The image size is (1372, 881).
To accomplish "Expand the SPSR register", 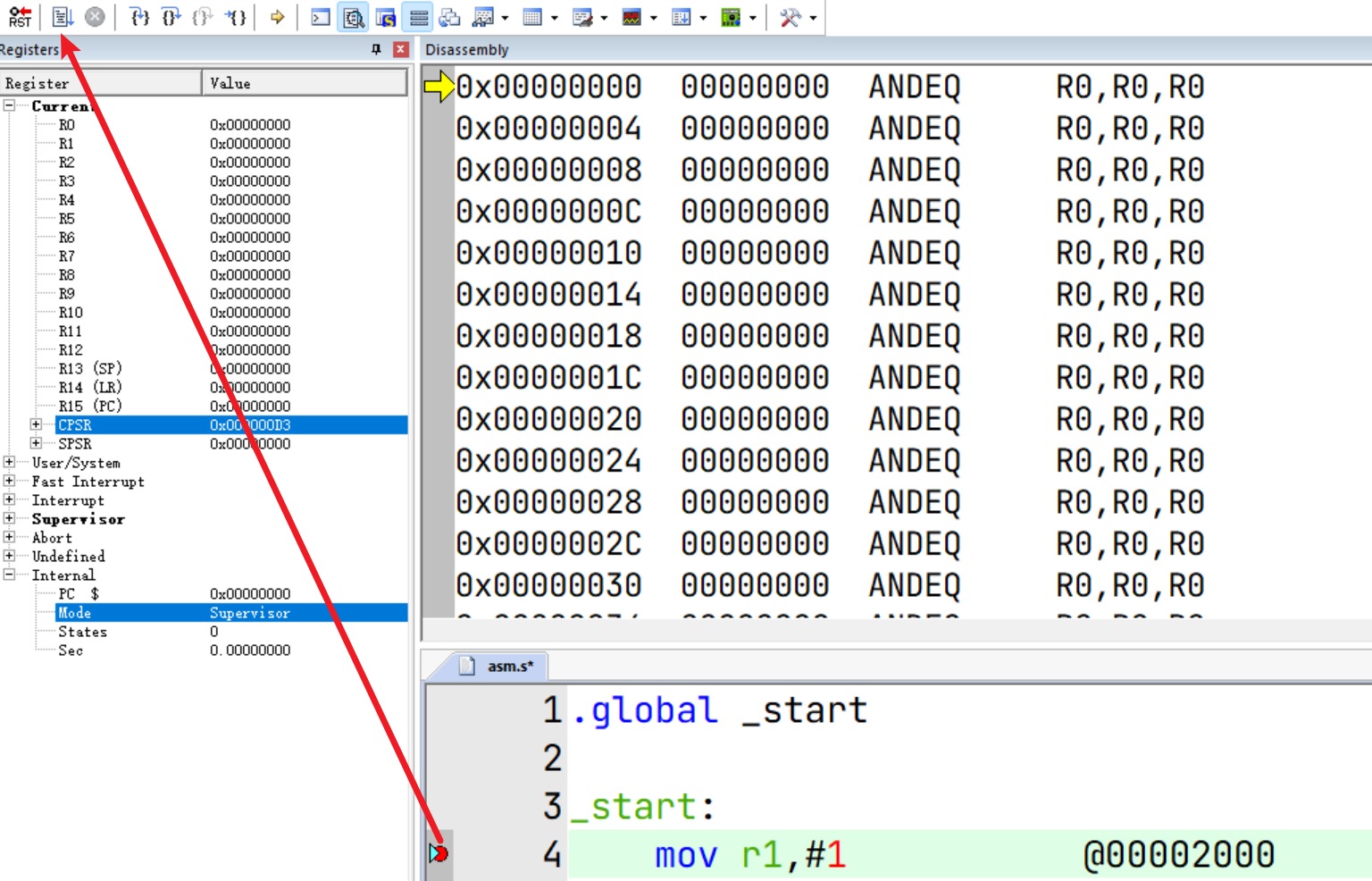I will [36, 443].
